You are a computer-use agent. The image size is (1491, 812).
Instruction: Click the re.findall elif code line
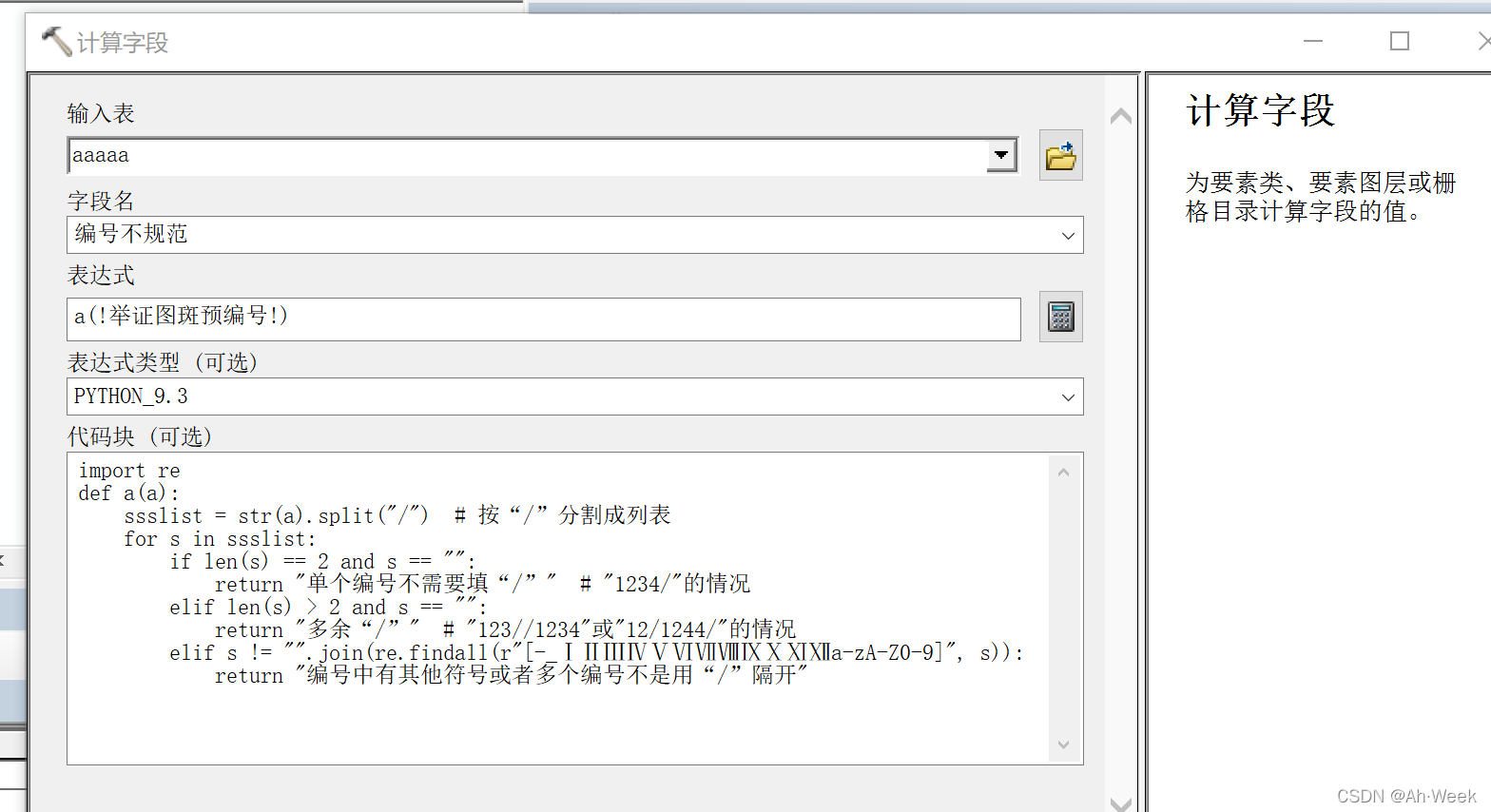[597, 653]
